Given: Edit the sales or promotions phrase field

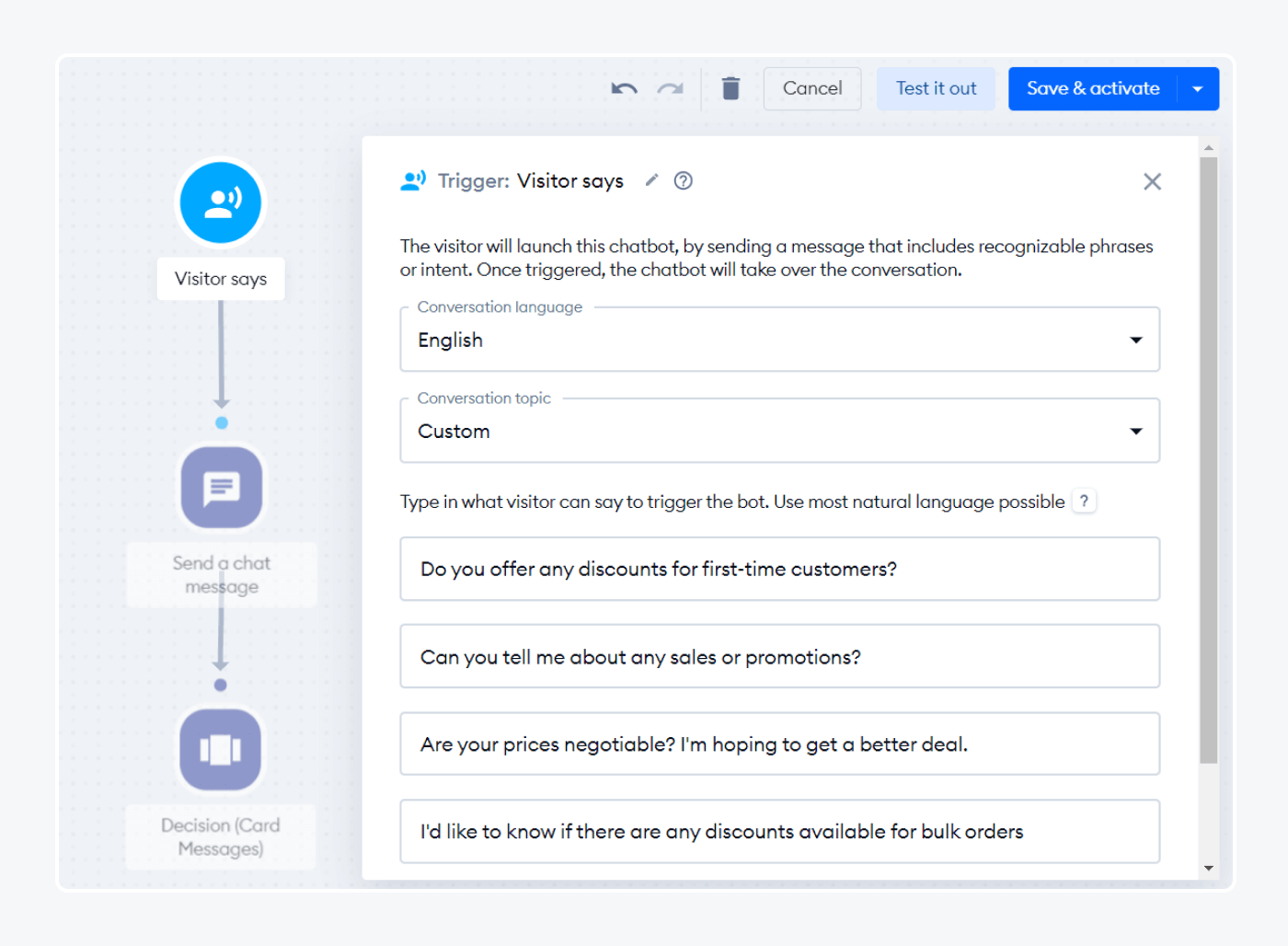Looking at the screenshot, I should (x=780, y=656).
